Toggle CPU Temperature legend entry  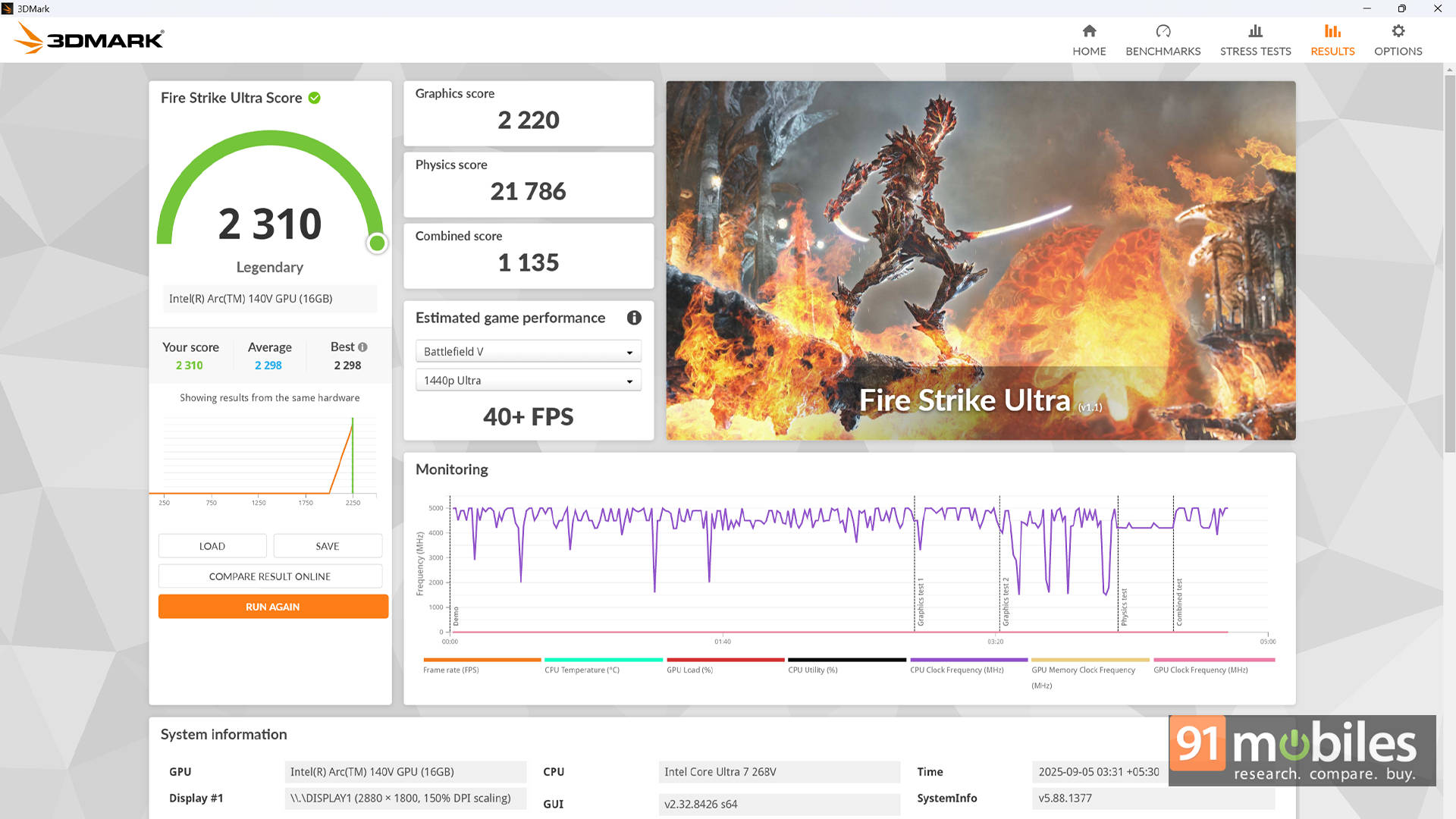click(x=582, y=670)
